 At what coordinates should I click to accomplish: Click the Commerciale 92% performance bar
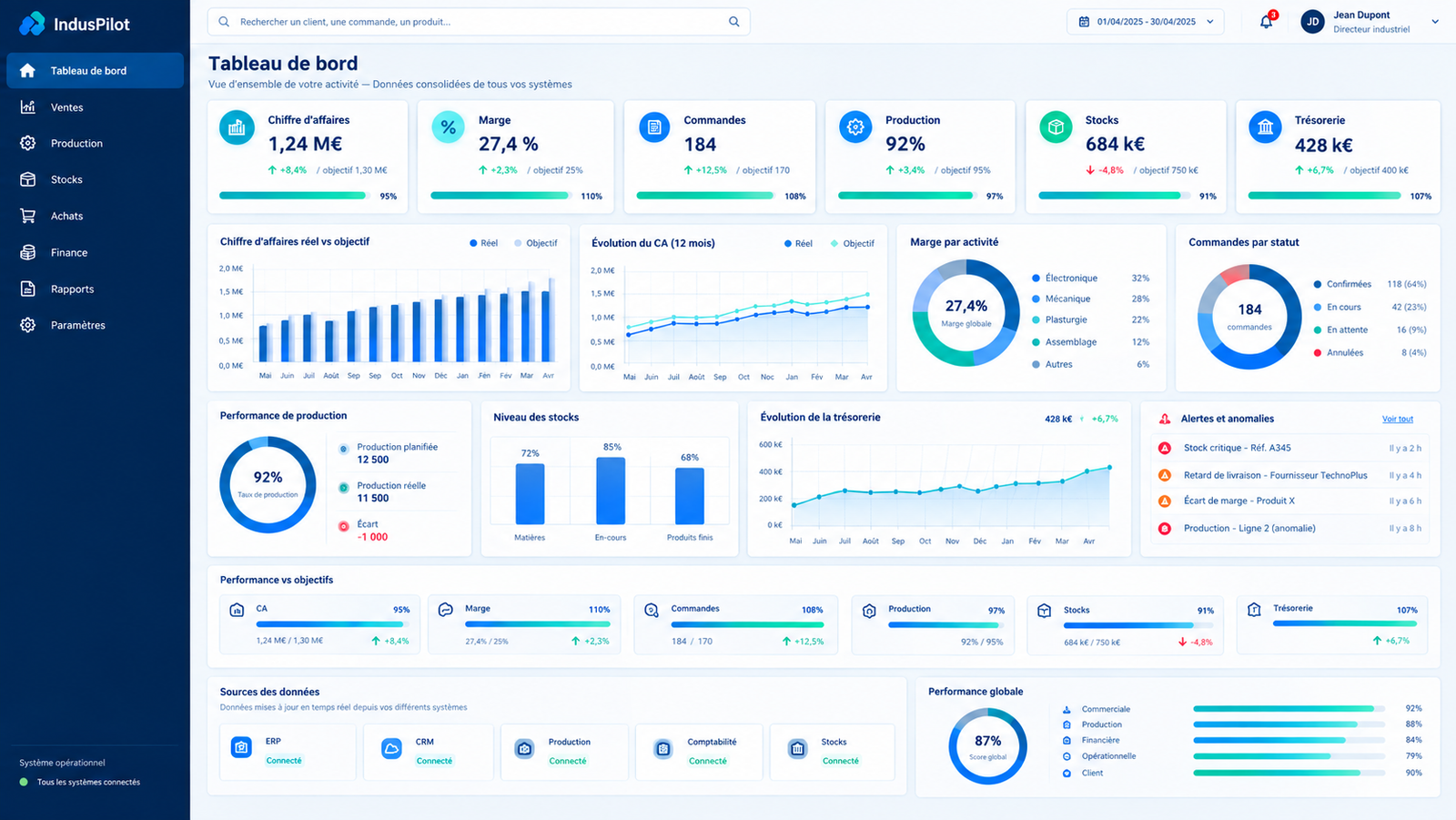[1289, 709]
